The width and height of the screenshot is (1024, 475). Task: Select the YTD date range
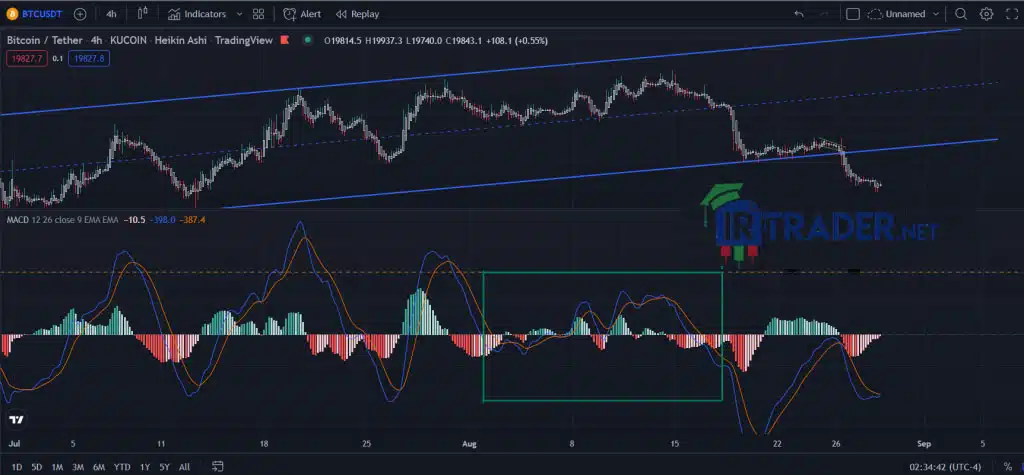click(x=121, y=467)
